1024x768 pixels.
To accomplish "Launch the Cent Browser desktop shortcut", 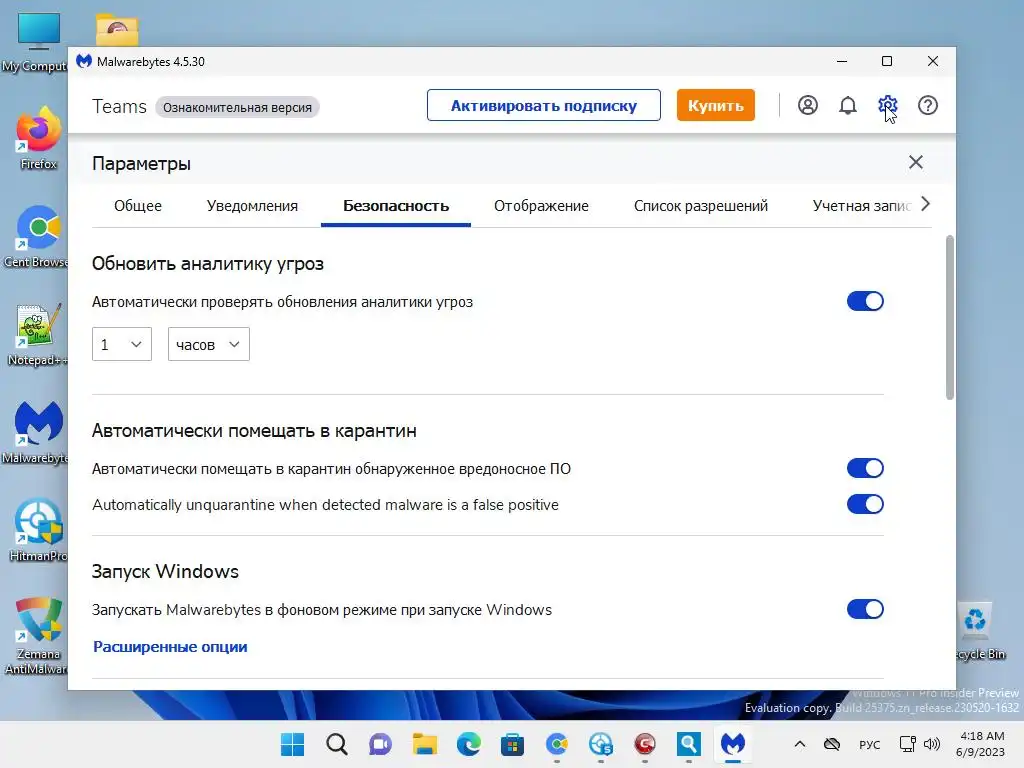I will pos(37,236).
